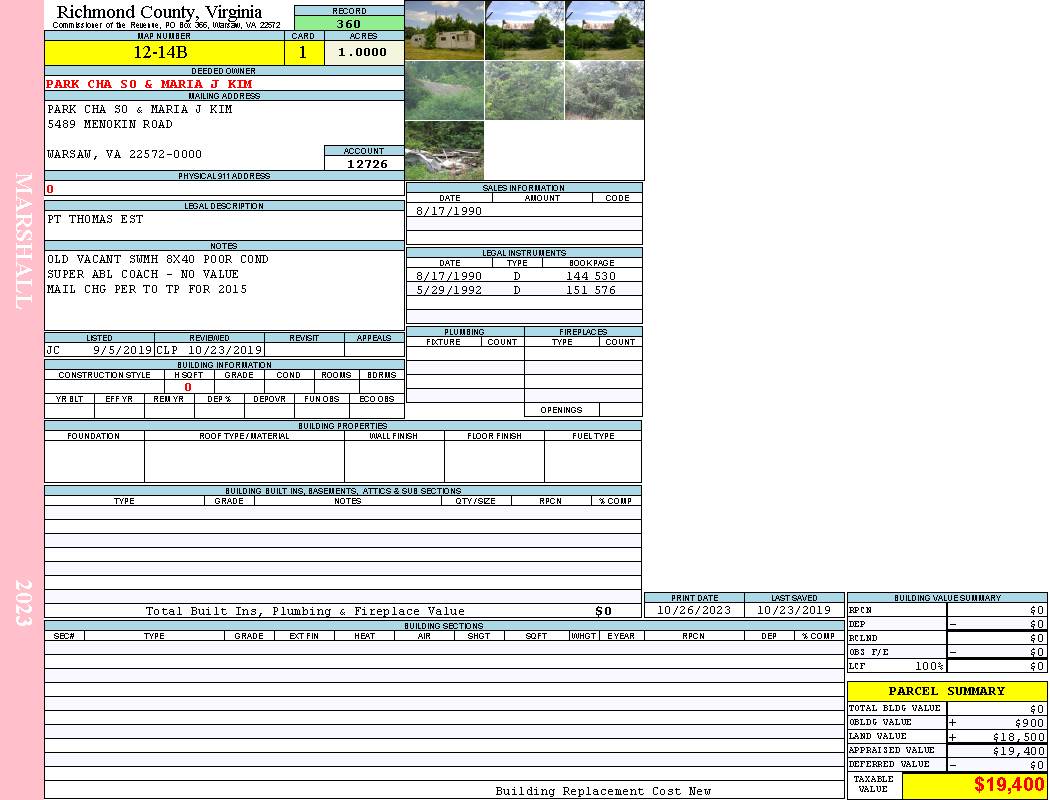This screenshot has width=1050, height=800.
Task: Click the reviewed date 10/23/2019
Action: [x=224, y=351]
